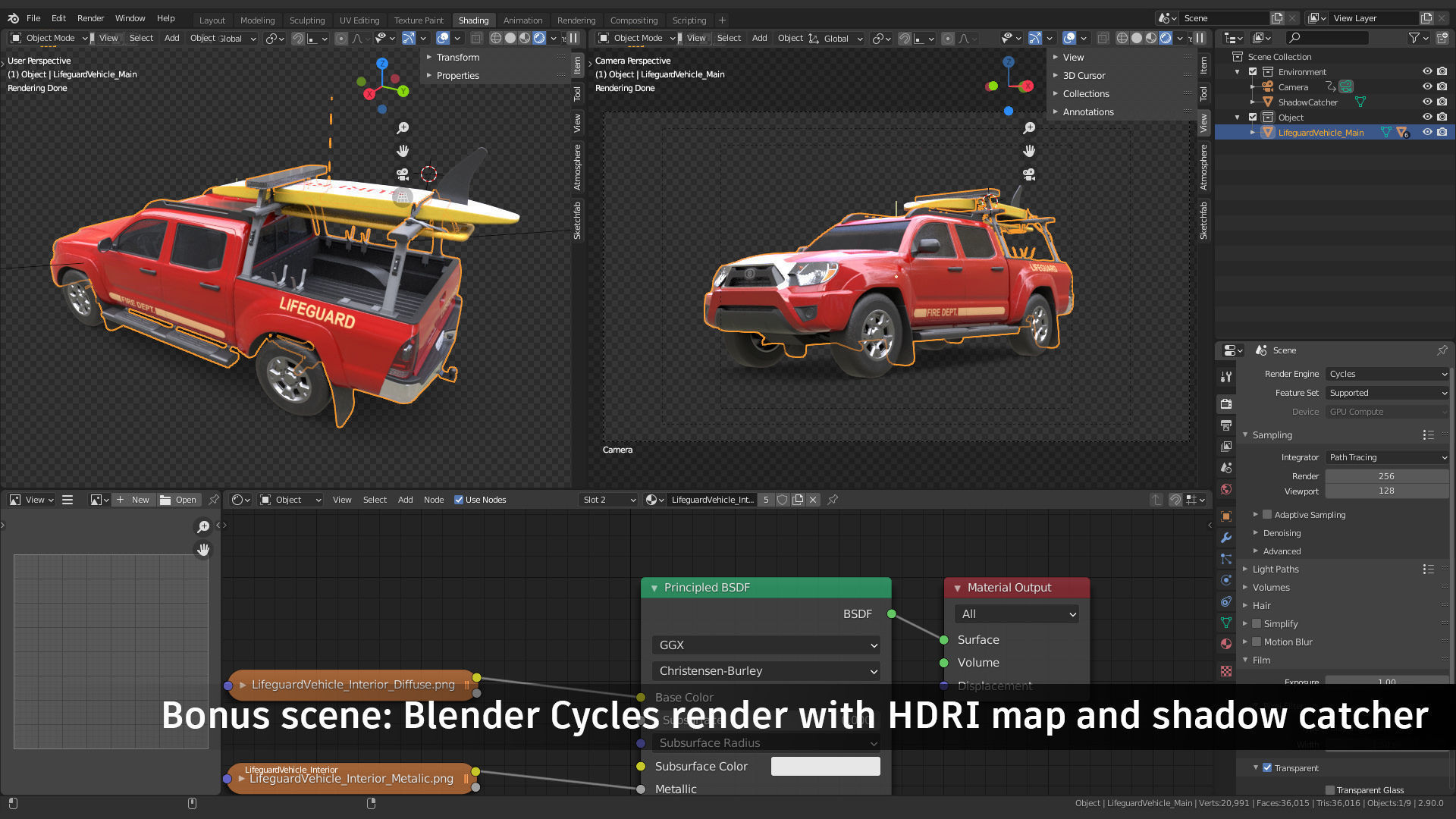
Task: Switch to the UV Editing workspace tab
Action: pyautogui.click(x=359, y=20)
